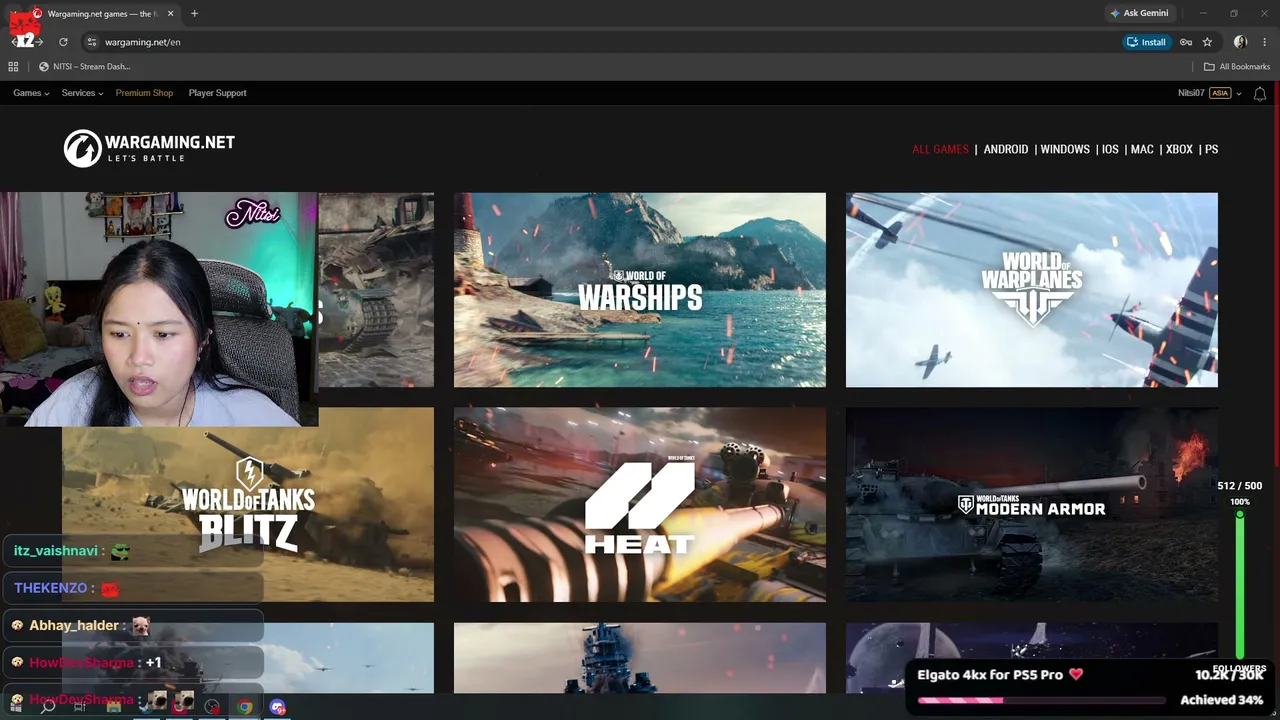This screenshot has height=720, width=1280.
Task: Filter games by IOS platform
Action: pos(1110,149)
